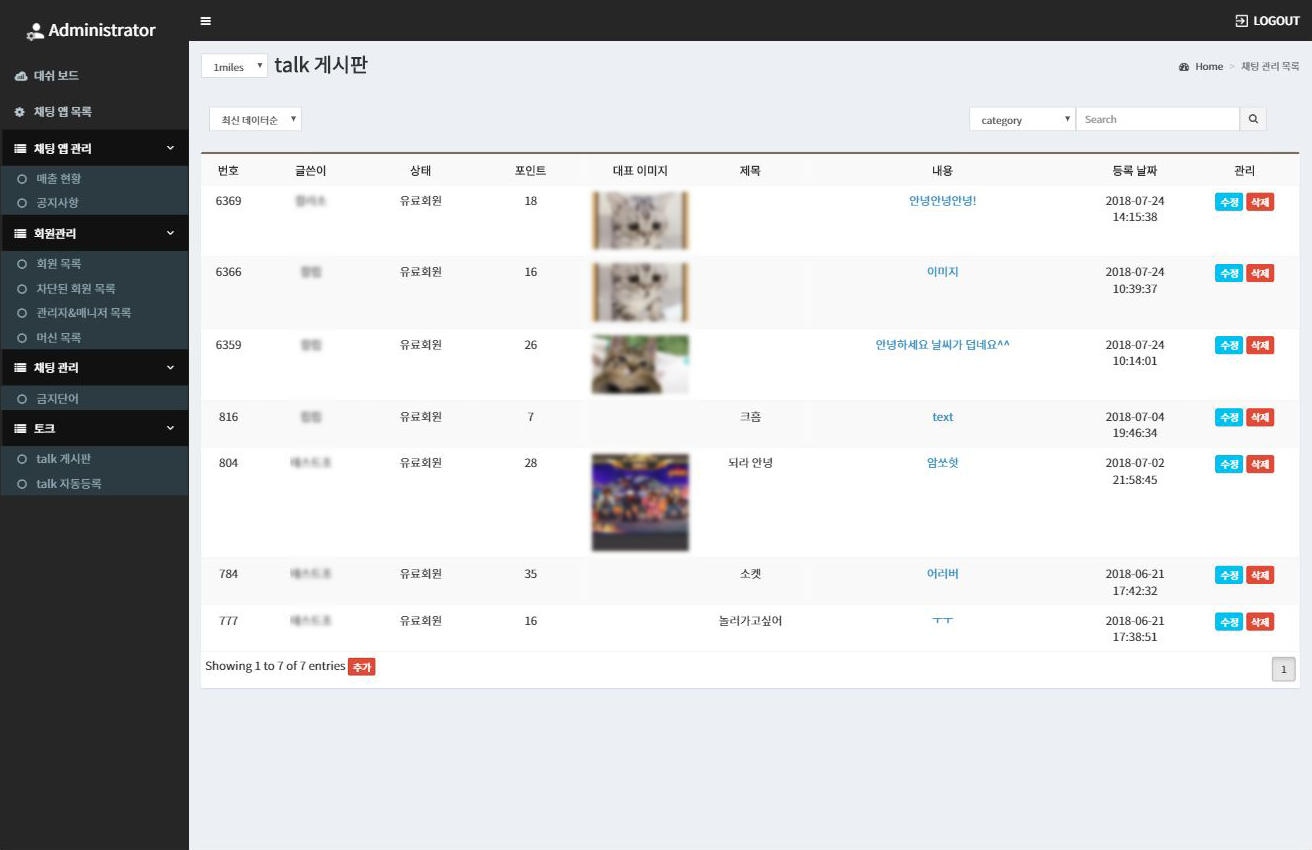
Task: Click the 글쓴이 column header
Action: (x=310, y=171)
